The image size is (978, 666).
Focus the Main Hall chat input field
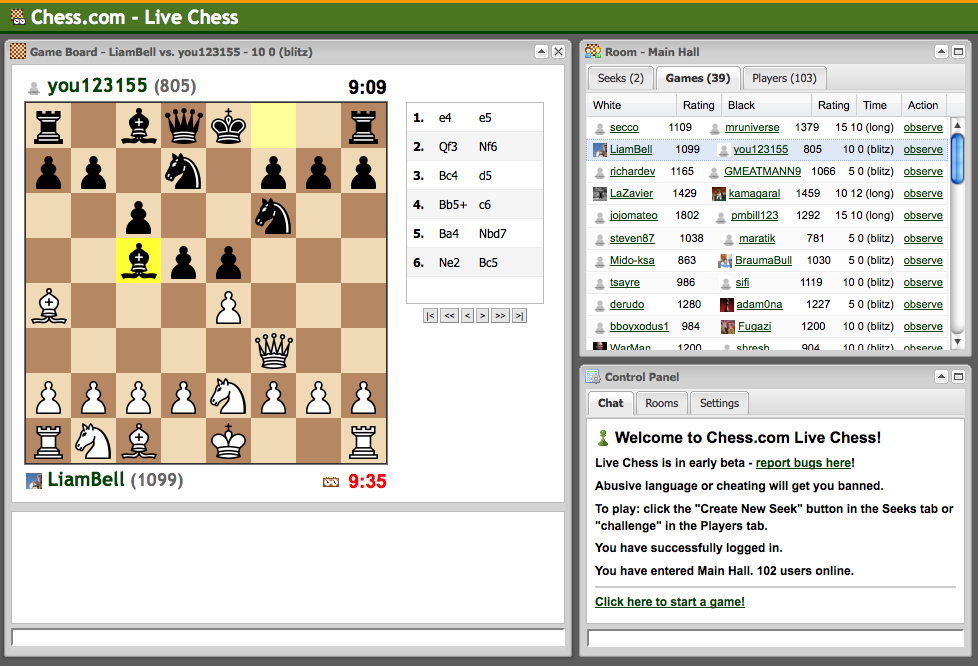776,638
